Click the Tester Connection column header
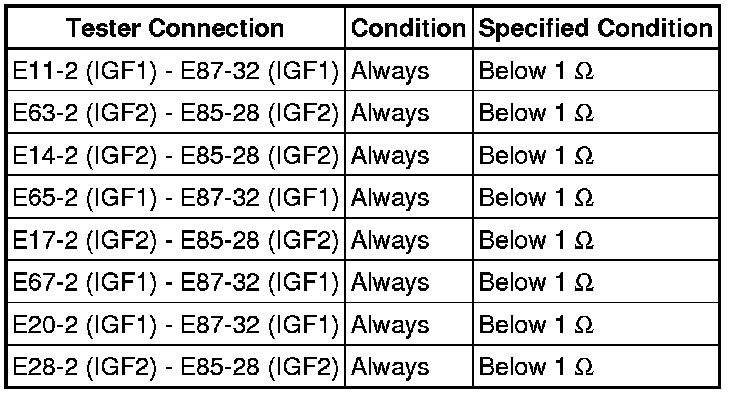The height and width of the screenshot is (394, 752). [176, 28]
